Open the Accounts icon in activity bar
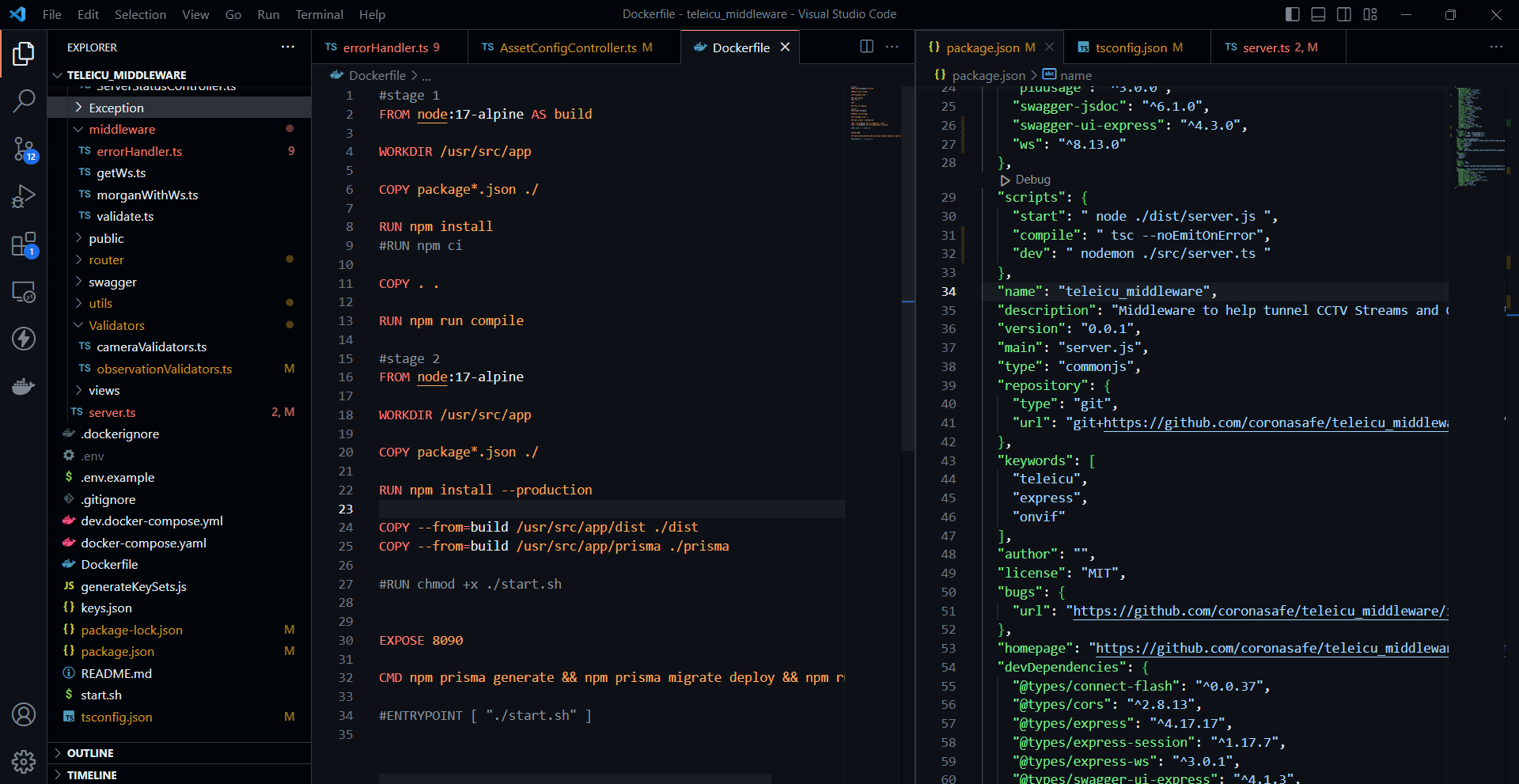This screenshot has height=784, width=1519. point(24,714)
